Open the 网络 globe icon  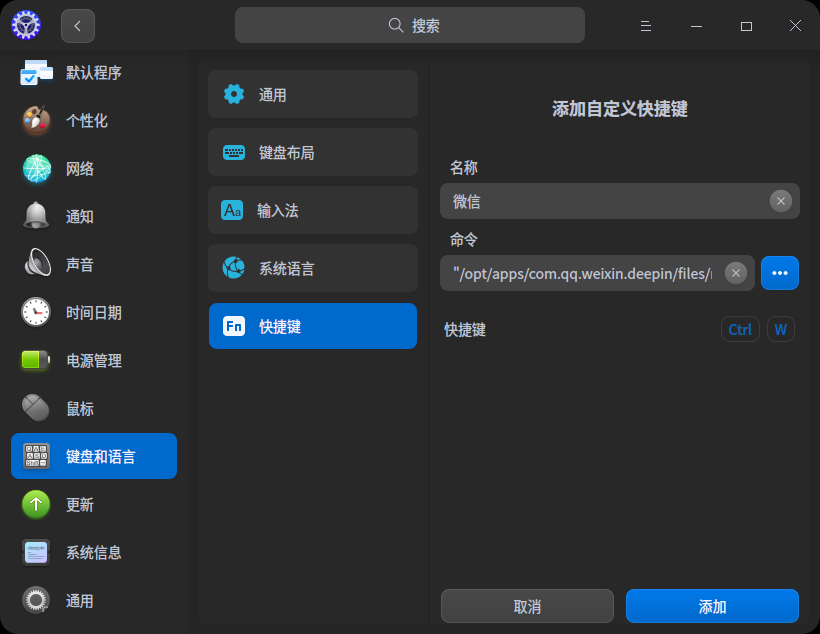pos(37,168)
